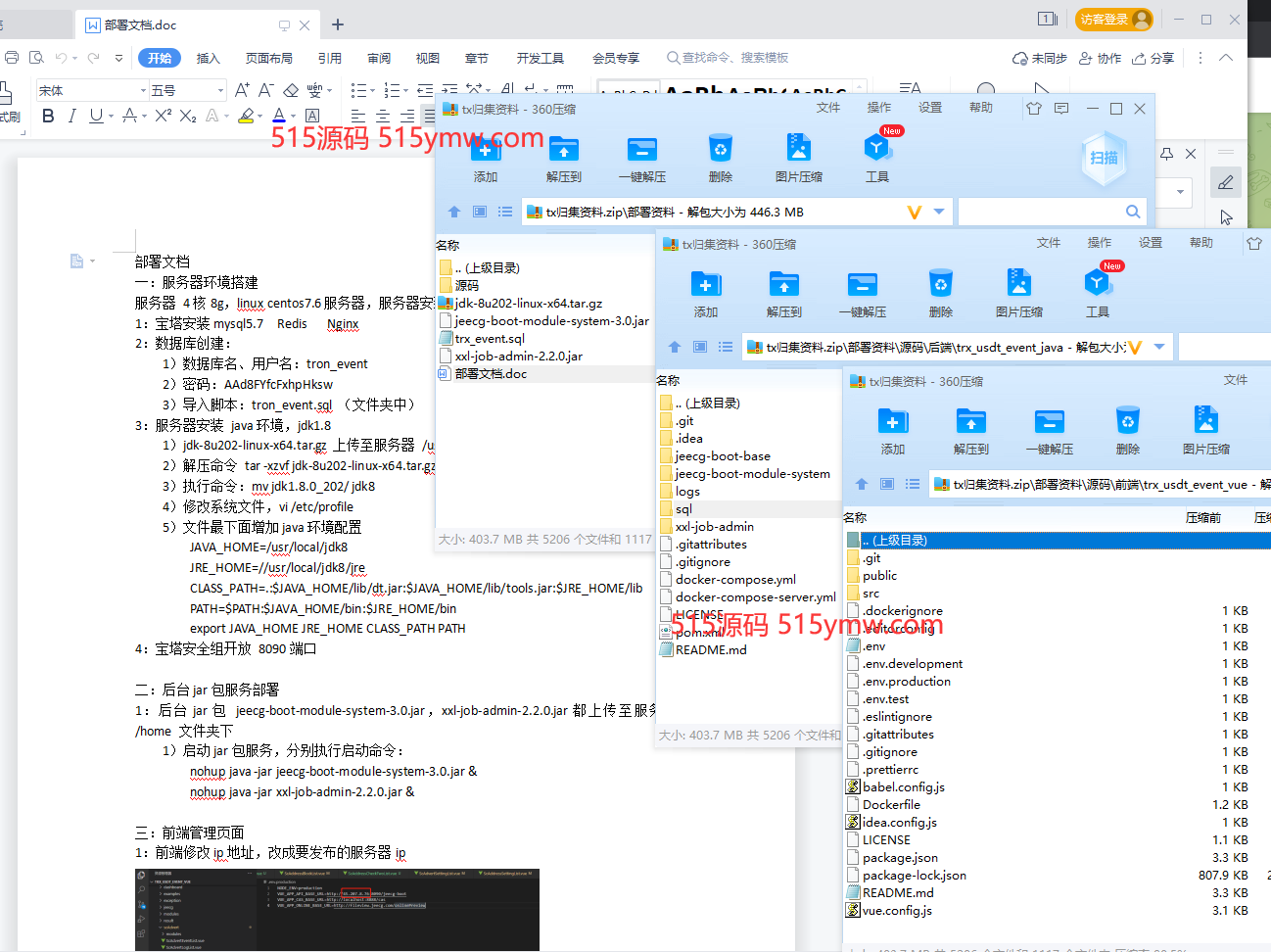Click the clear formatting eraser icon
1271x952 pixels.
[x=292, y=90]
